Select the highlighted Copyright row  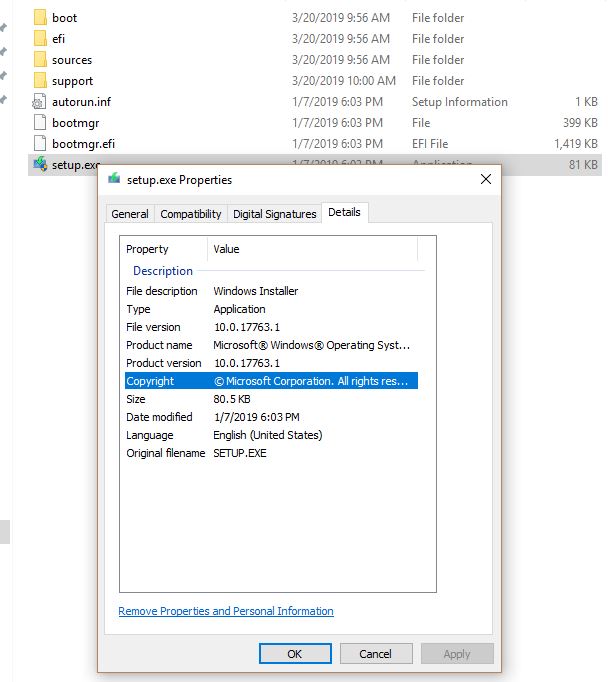(x=271, y=381)
